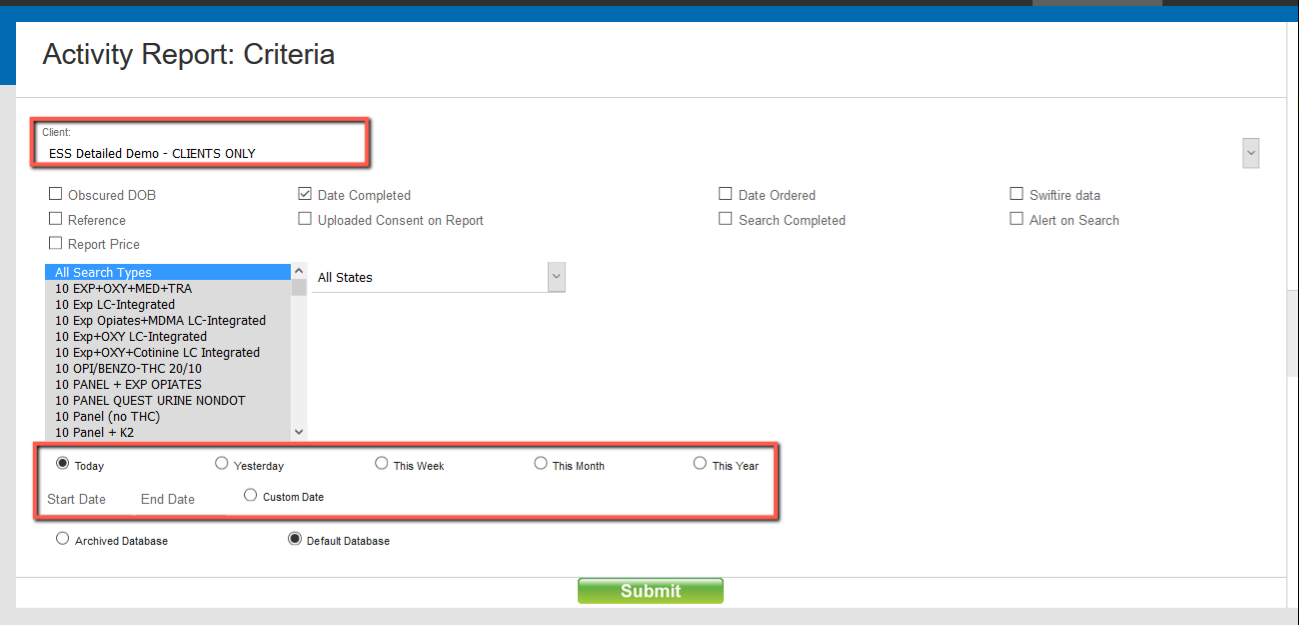Select the Custom Date radio button
1299x625 pixels.
point(250,494)
